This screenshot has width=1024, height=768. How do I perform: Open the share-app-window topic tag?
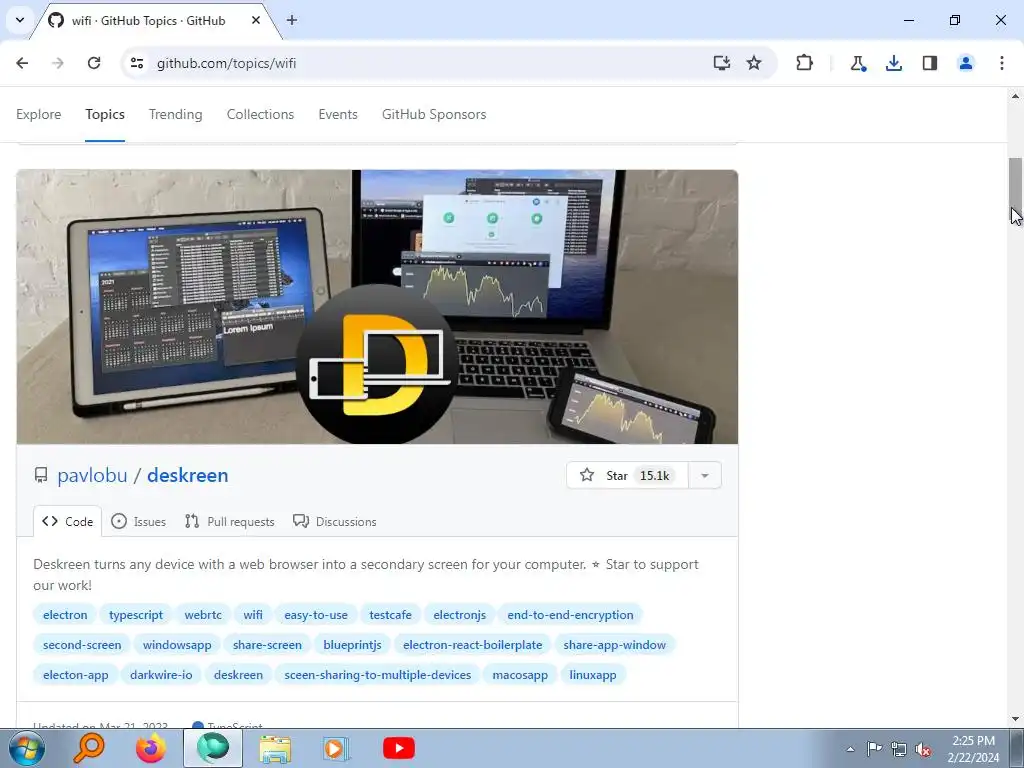(x=615, y=645)
